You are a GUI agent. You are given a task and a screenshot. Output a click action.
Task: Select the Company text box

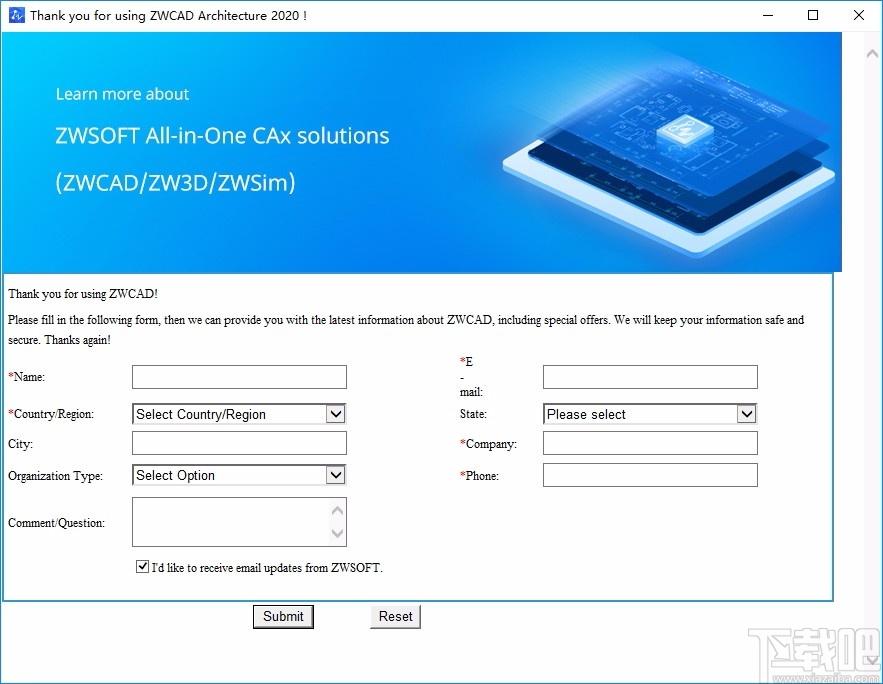click(650, 443)
